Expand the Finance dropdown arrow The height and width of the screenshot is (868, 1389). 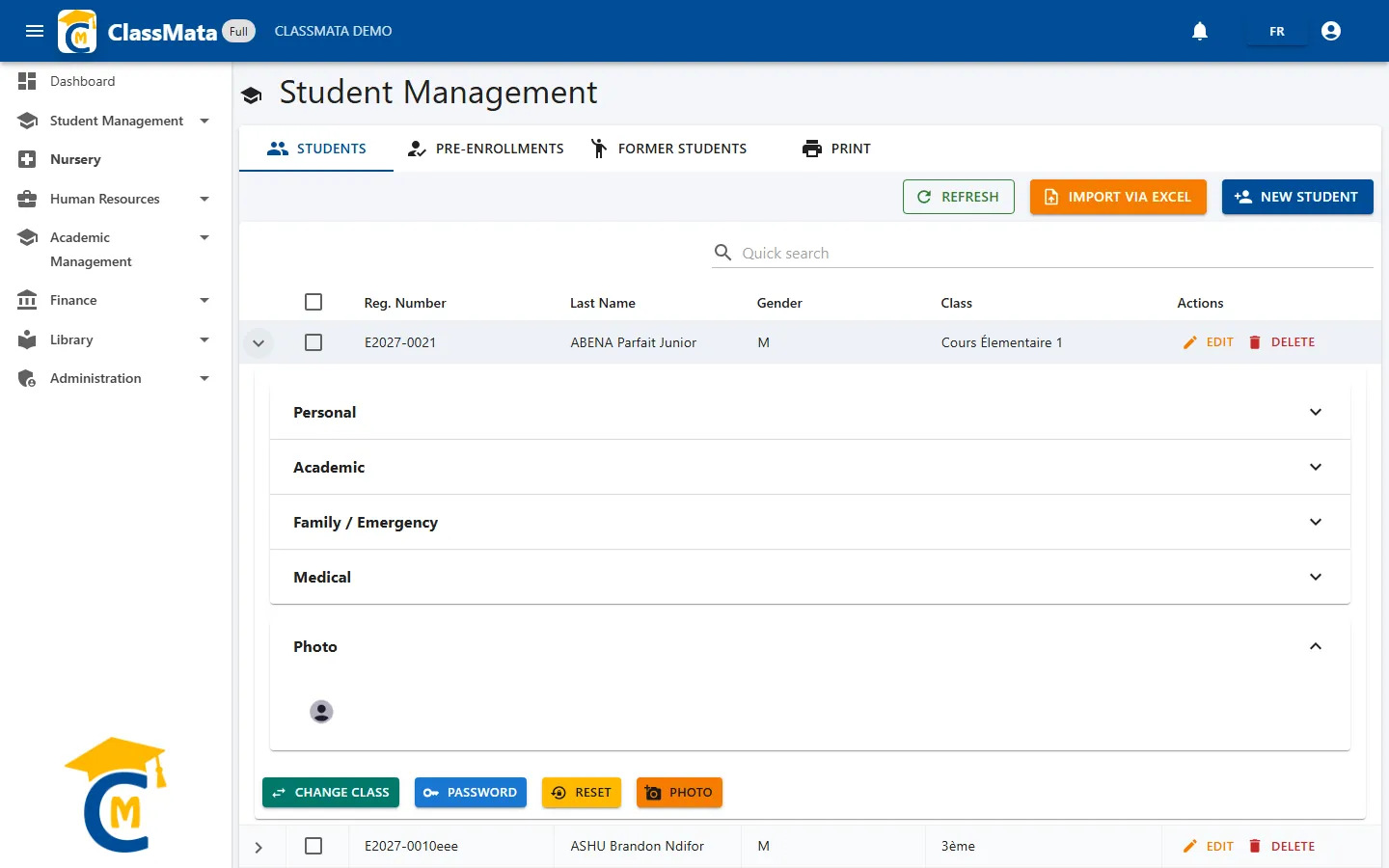(x=204, y=300)
